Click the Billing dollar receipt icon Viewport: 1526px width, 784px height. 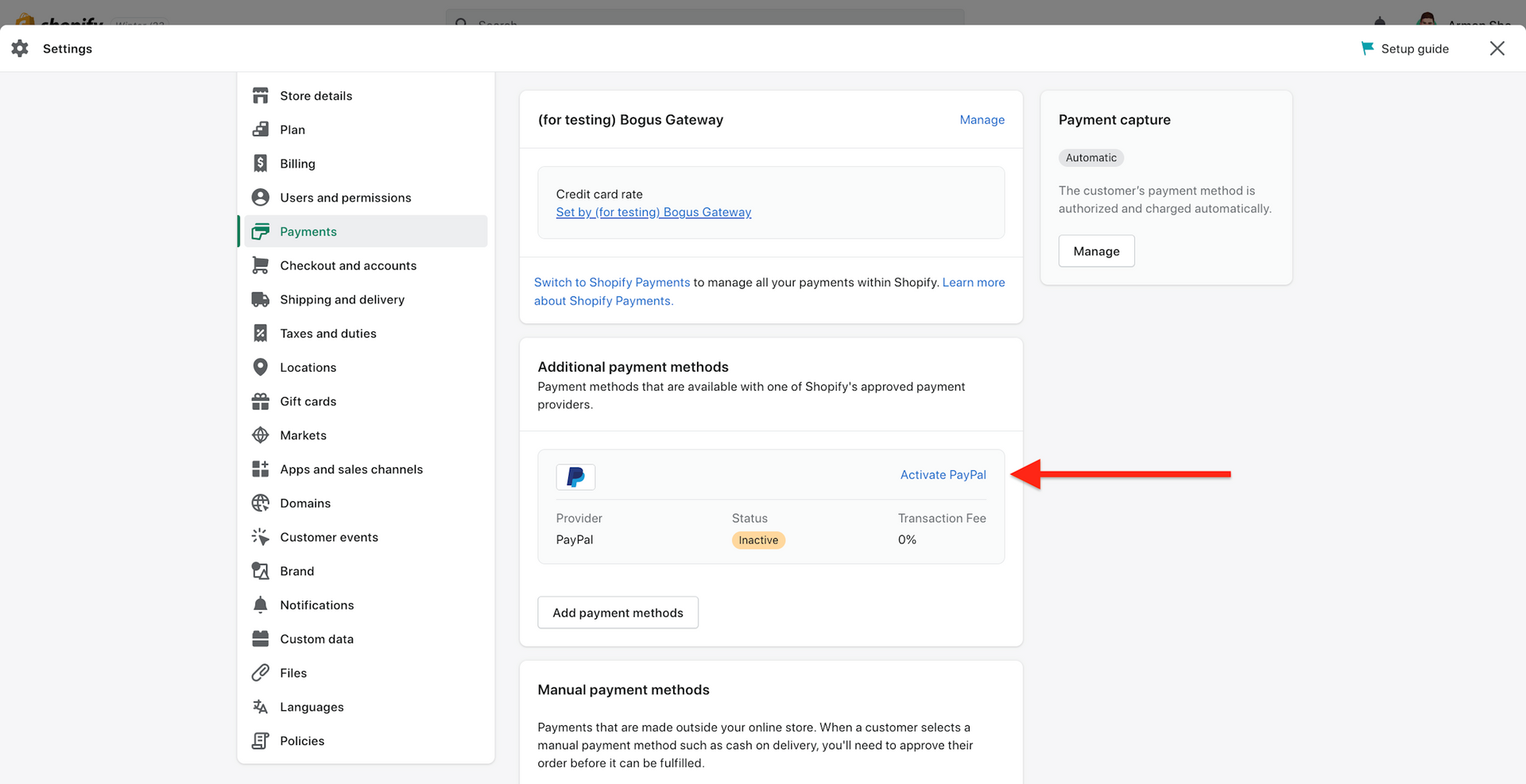tap(260, 164)
